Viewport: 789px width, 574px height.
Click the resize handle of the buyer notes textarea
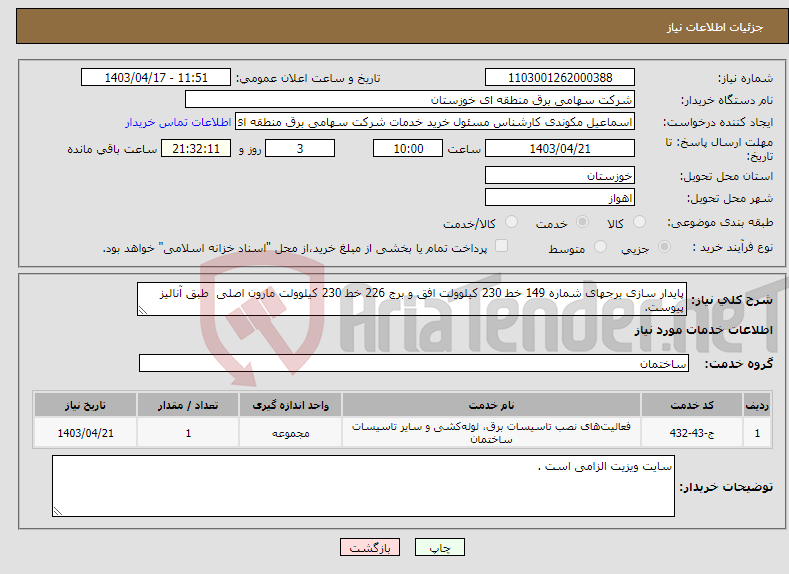point(58,511)
